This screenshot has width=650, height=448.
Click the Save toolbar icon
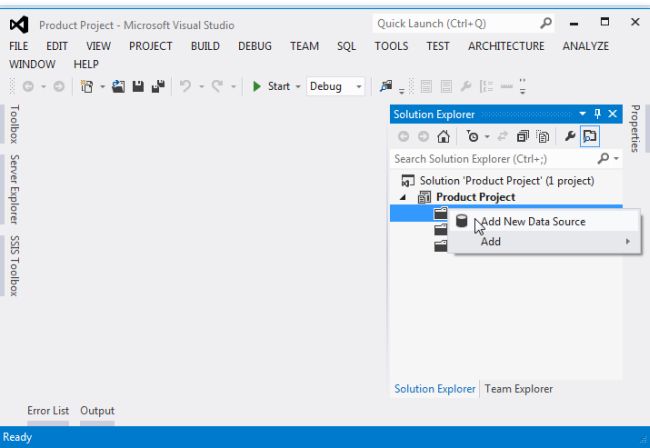coord(138,86)
